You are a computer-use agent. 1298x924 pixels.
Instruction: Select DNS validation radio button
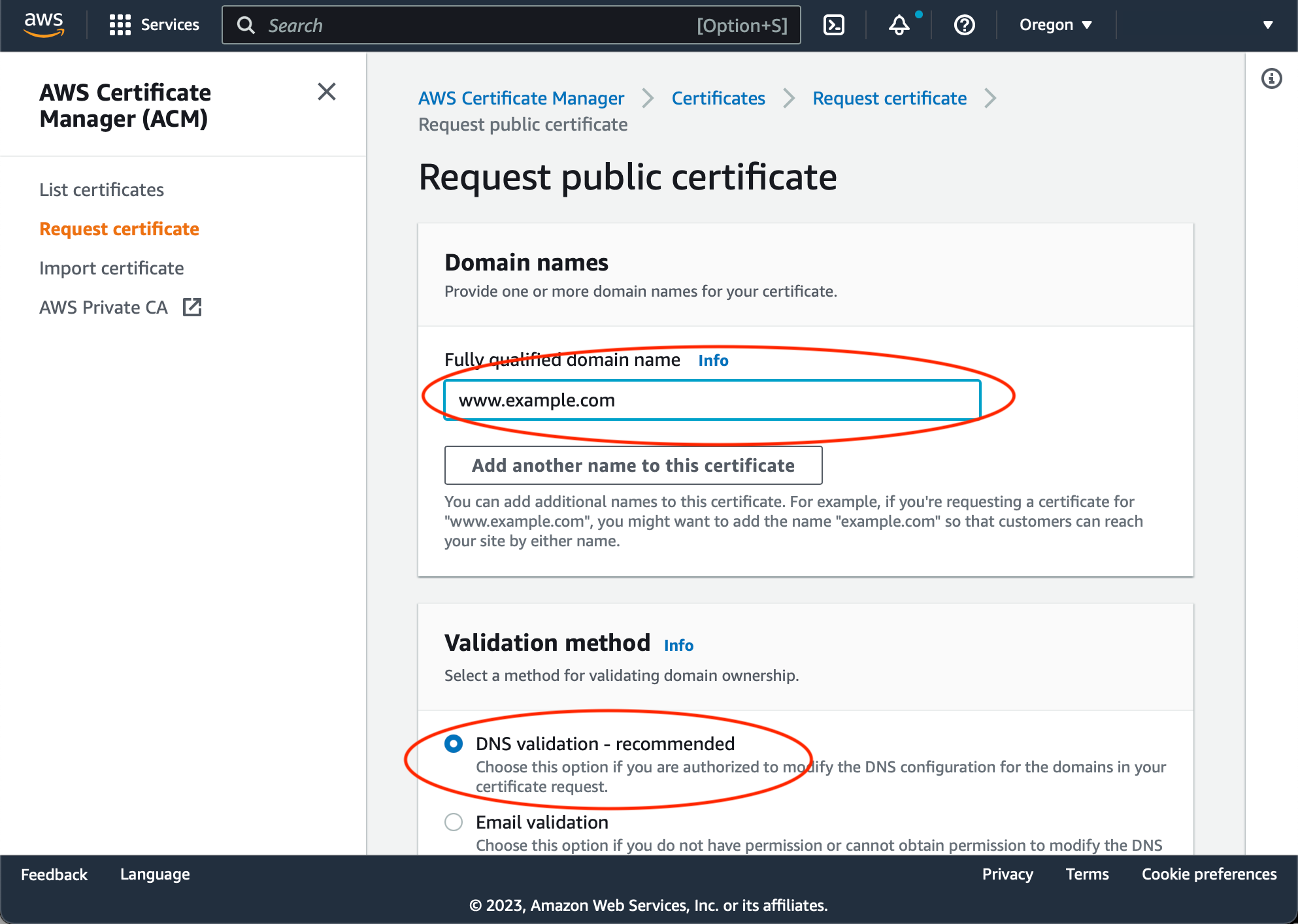click(x=454, y=744)
